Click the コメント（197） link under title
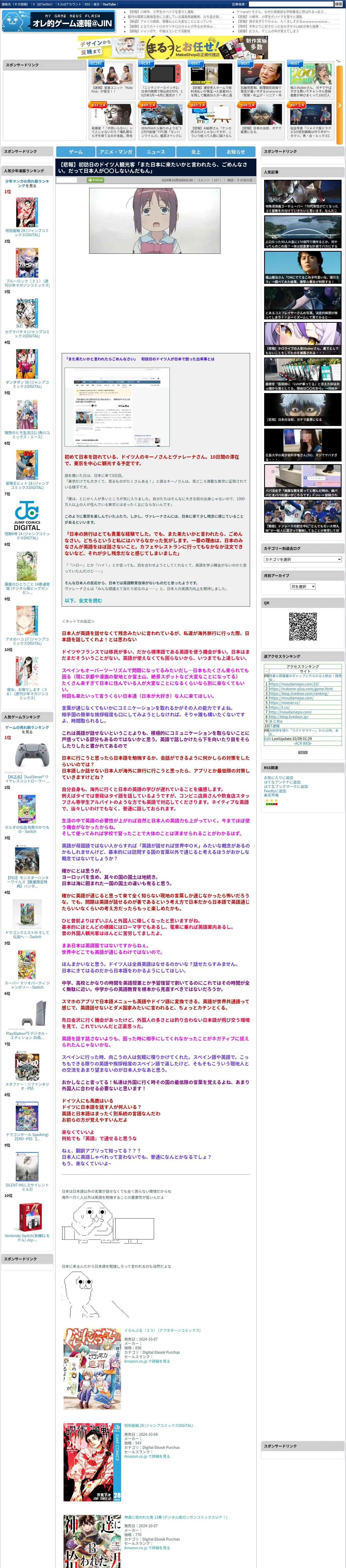Viewport: 346px width, 1568px height. coord(209,180)
